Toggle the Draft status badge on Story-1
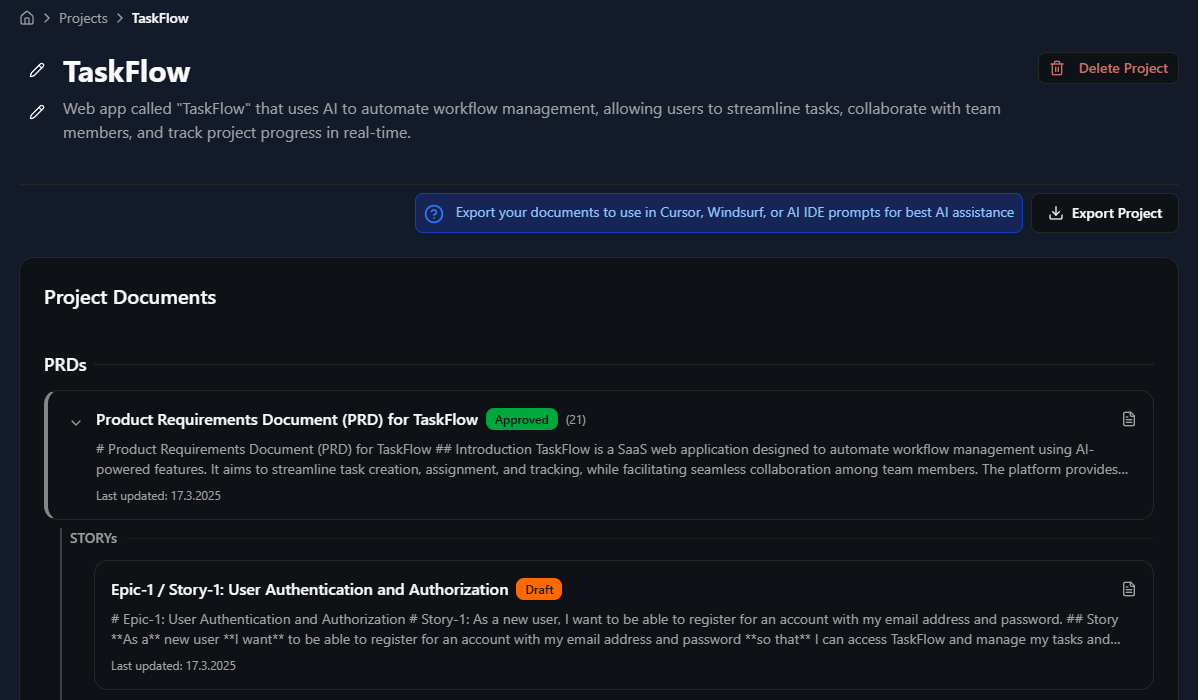 pos(539,589)
